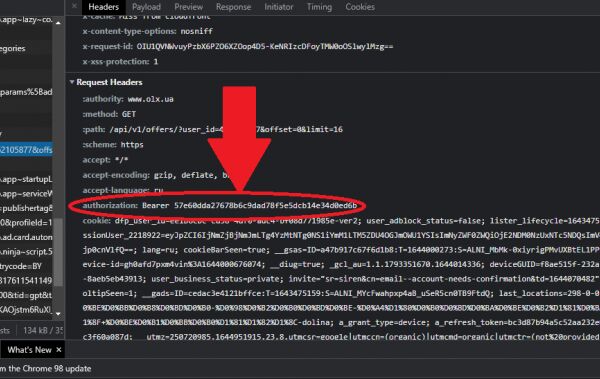Click the cookie header label
600x379 pixels.
(x=96, y=221)
